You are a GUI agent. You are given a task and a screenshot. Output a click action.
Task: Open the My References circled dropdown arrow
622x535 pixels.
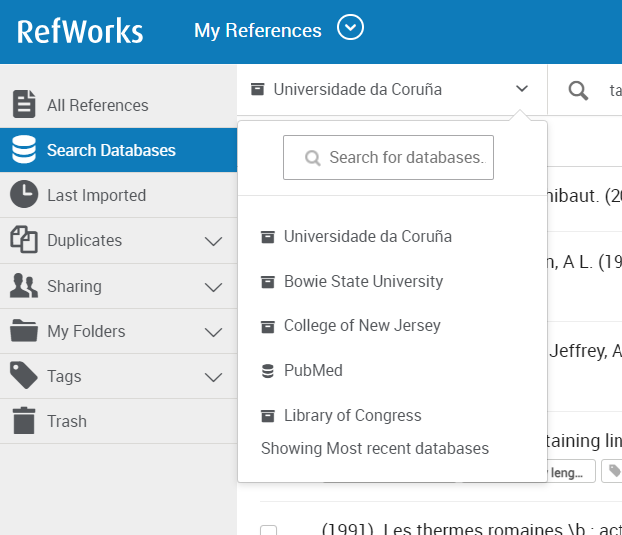coord(350,28)
